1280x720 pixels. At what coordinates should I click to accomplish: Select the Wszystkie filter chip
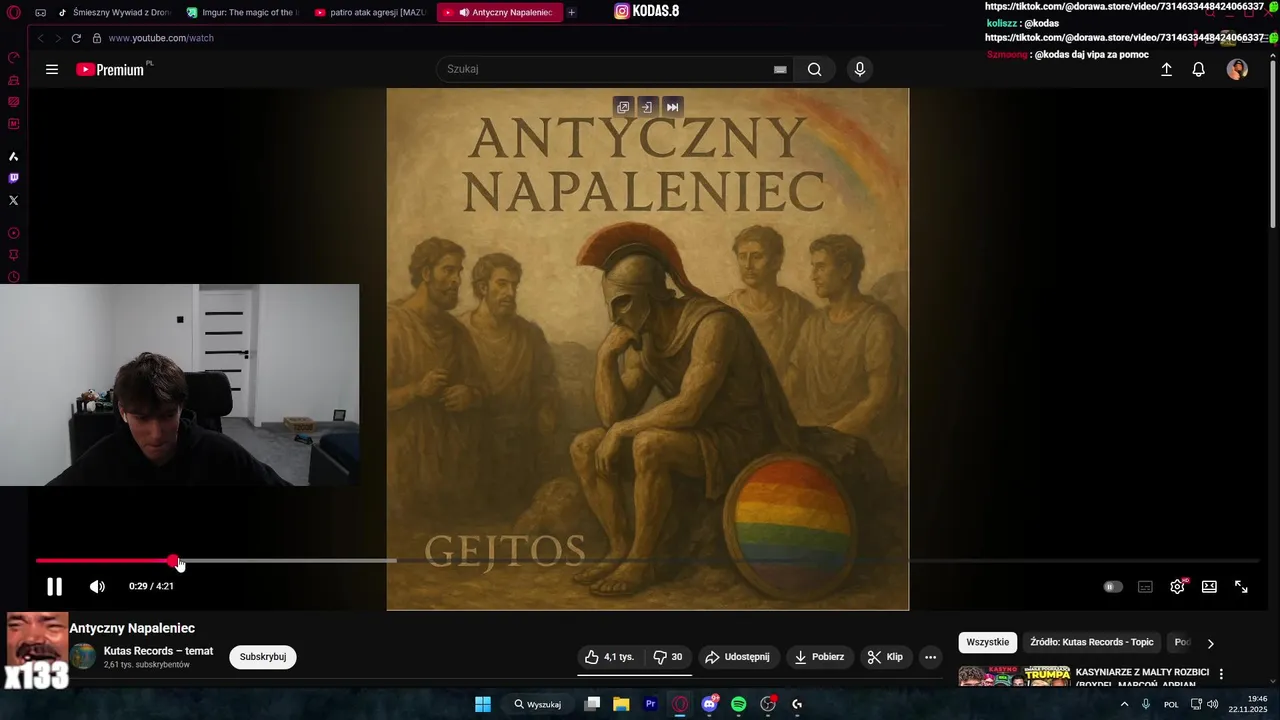click(x=987, y=642)
